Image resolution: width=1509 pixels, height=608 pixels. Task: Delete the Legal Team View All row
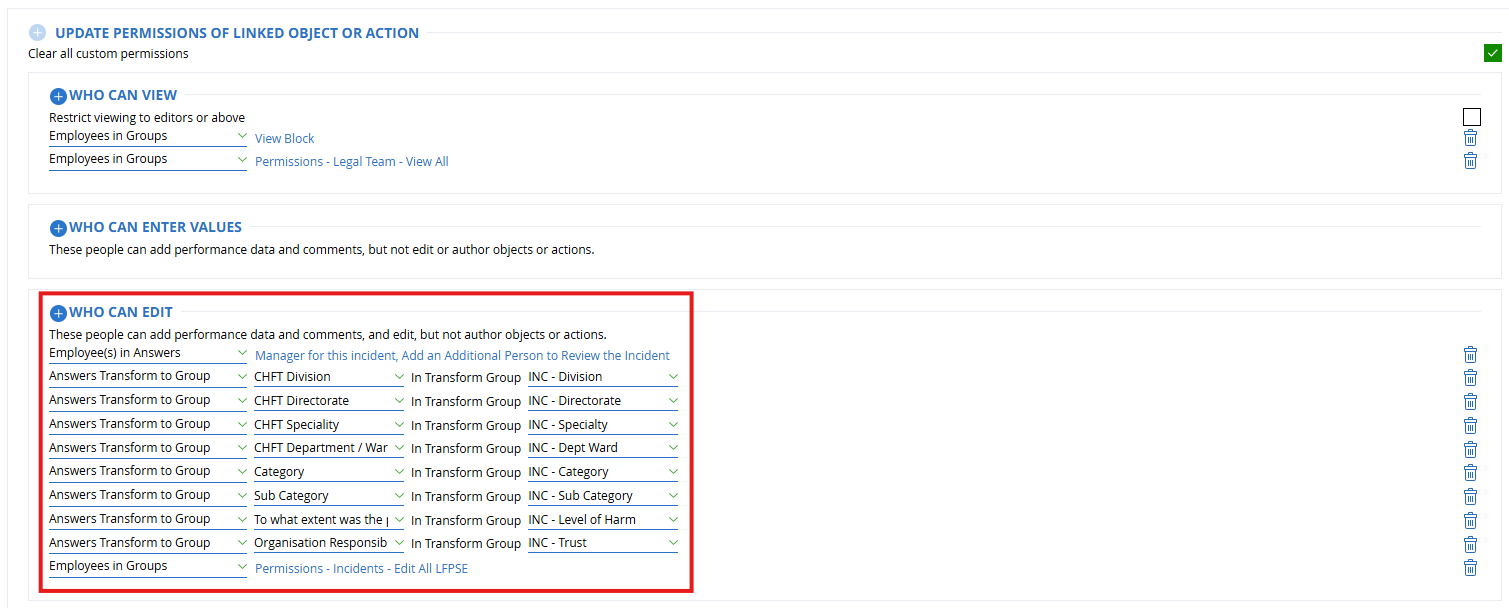1470,161
